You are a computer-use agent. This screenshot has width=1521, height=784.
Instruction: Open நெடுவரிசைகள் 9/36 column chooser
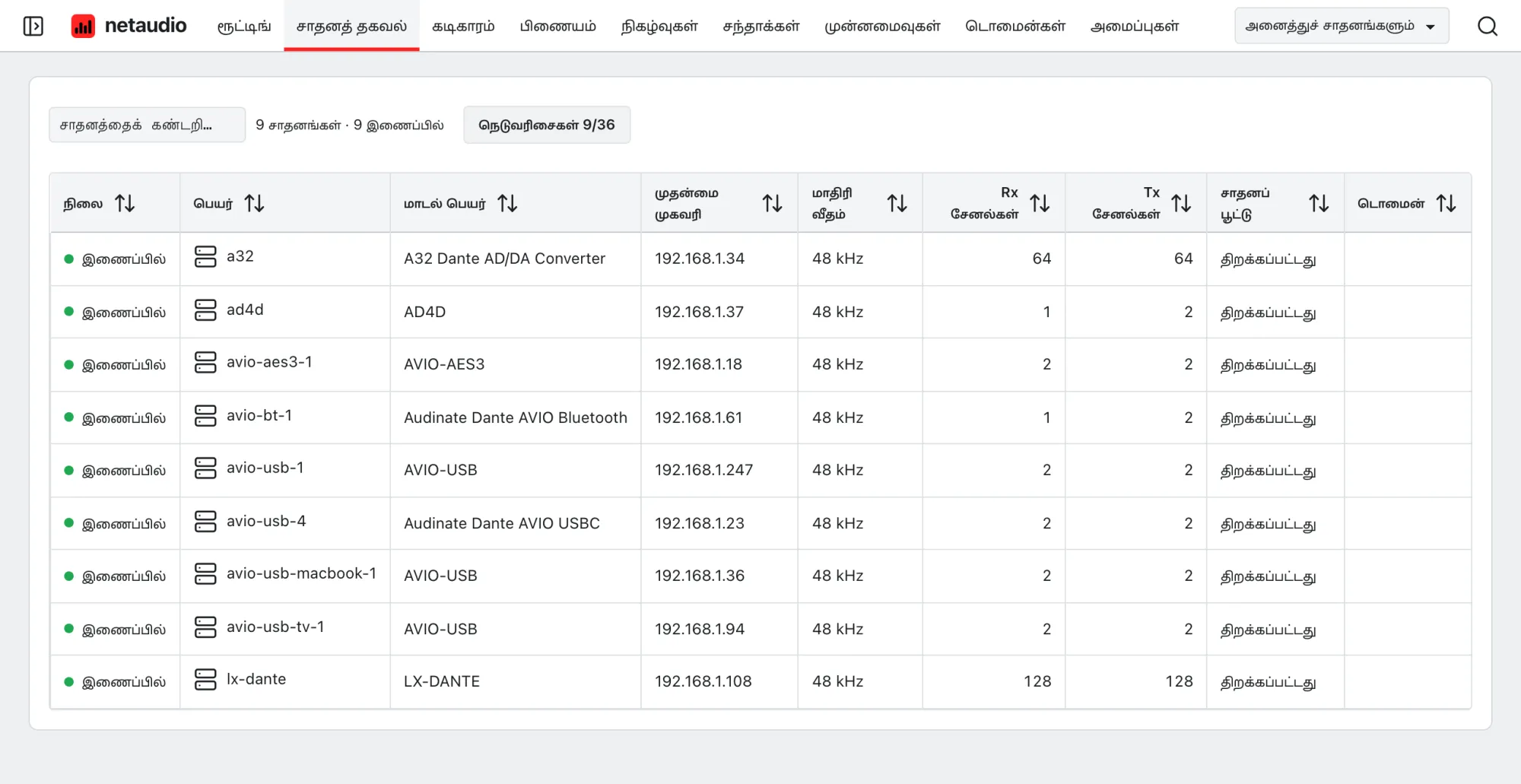click(547, 125)
